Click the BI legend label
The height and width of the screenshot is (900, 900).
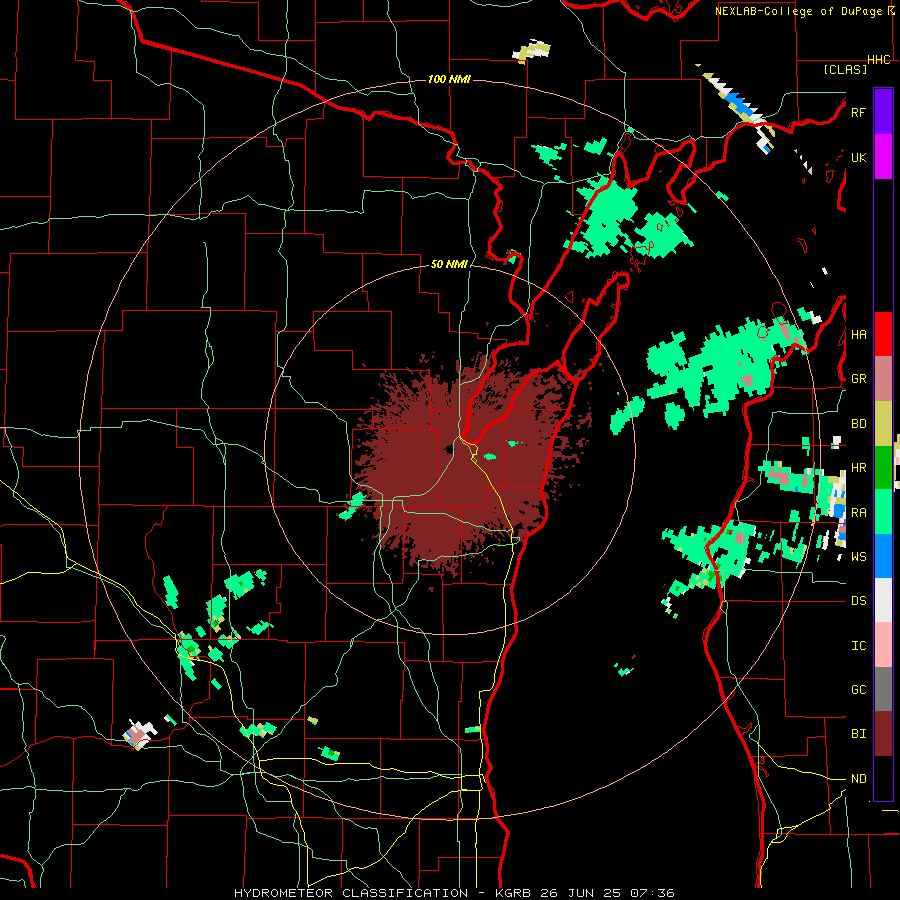pos(858,734)
